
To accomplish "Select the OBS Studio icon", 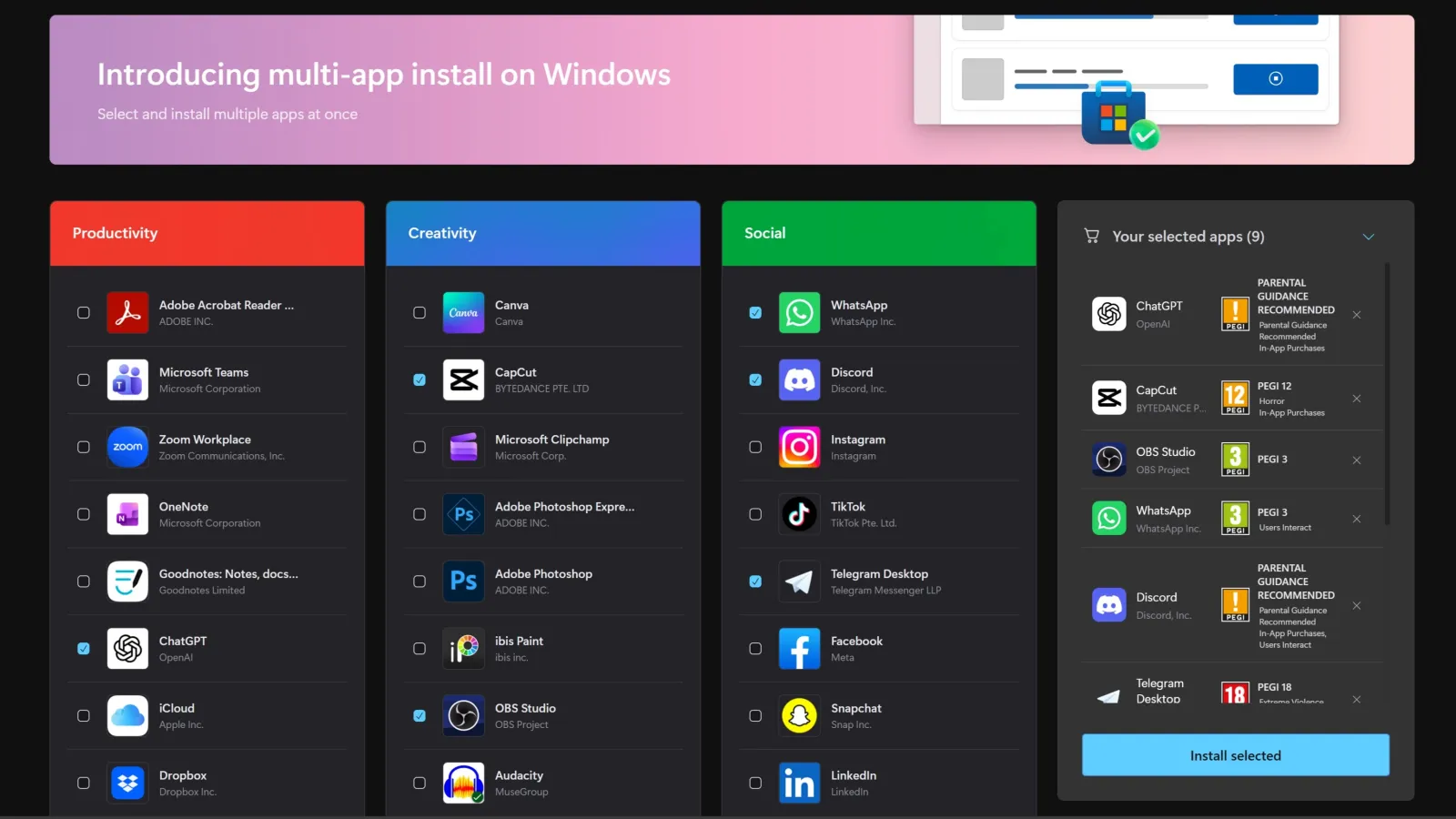I will [x=463, y=716].
